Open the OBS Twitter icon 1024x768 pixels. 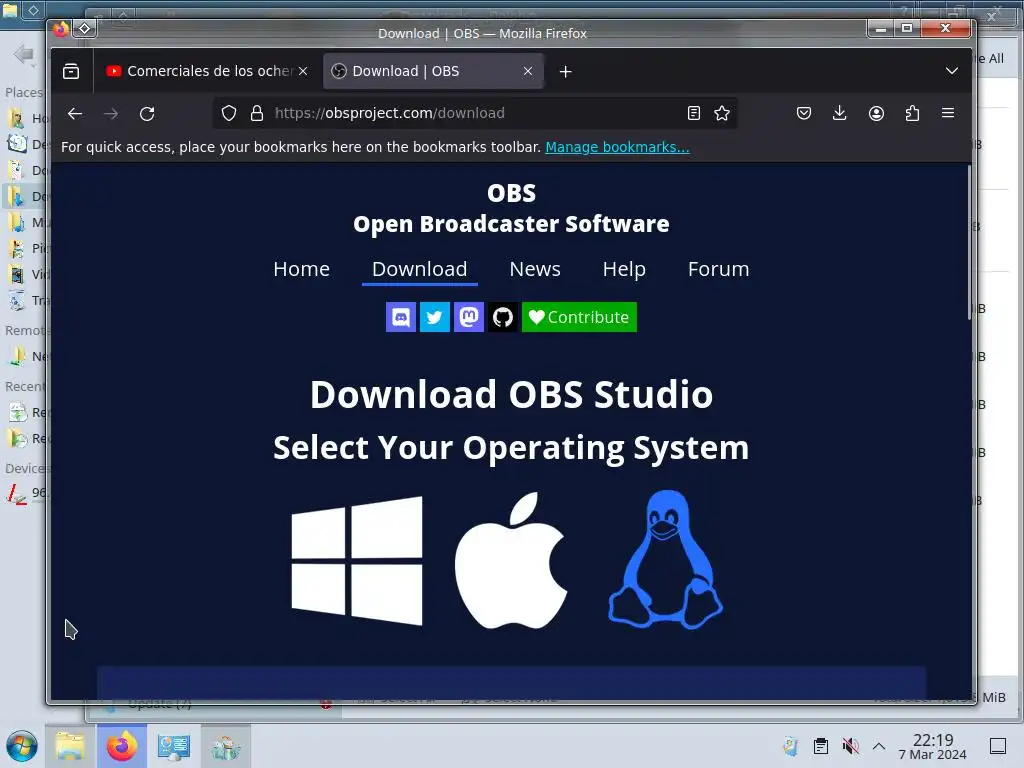[435, 317]
